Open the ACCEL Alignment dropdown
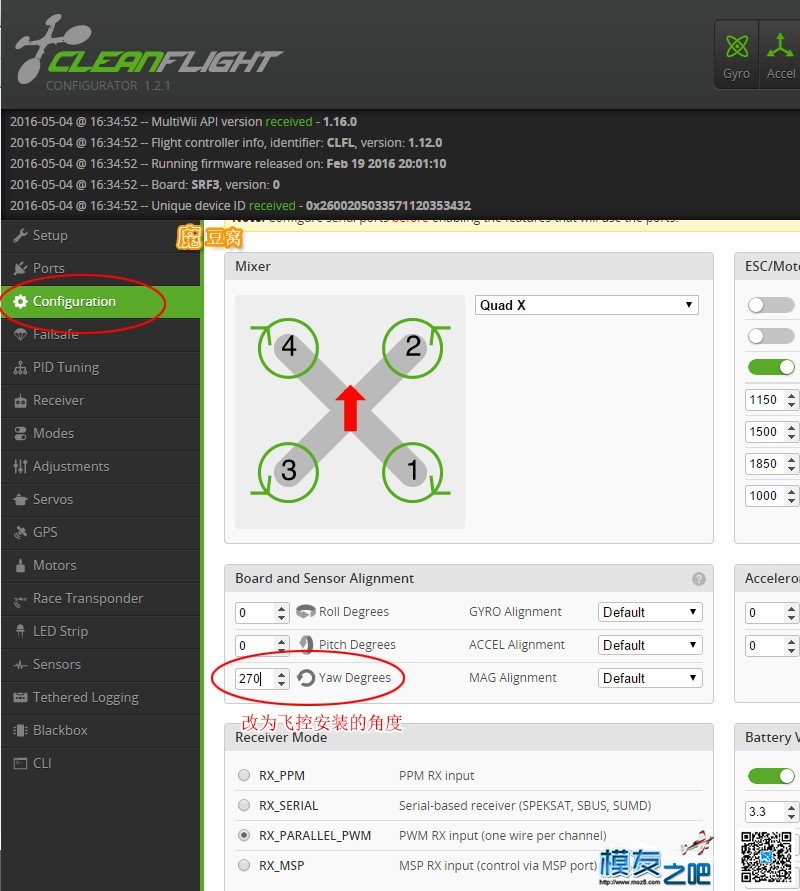 650,645
